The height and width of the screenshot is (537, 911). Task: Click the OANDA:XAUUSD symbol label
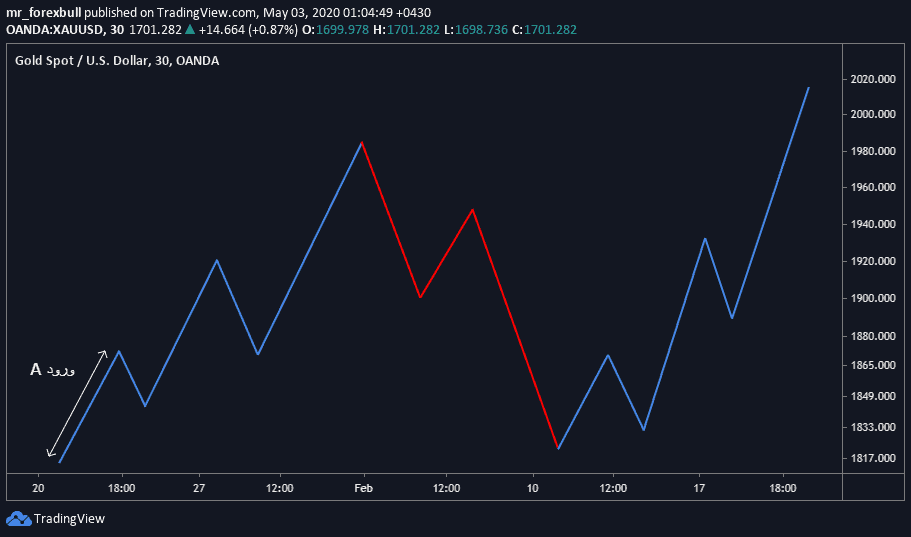[51, 30]
